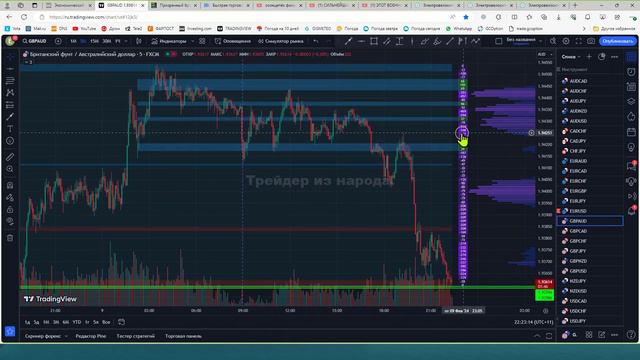Select the 30-minute timeframe
Screen dimensions: 640x360
click(107, 41)
